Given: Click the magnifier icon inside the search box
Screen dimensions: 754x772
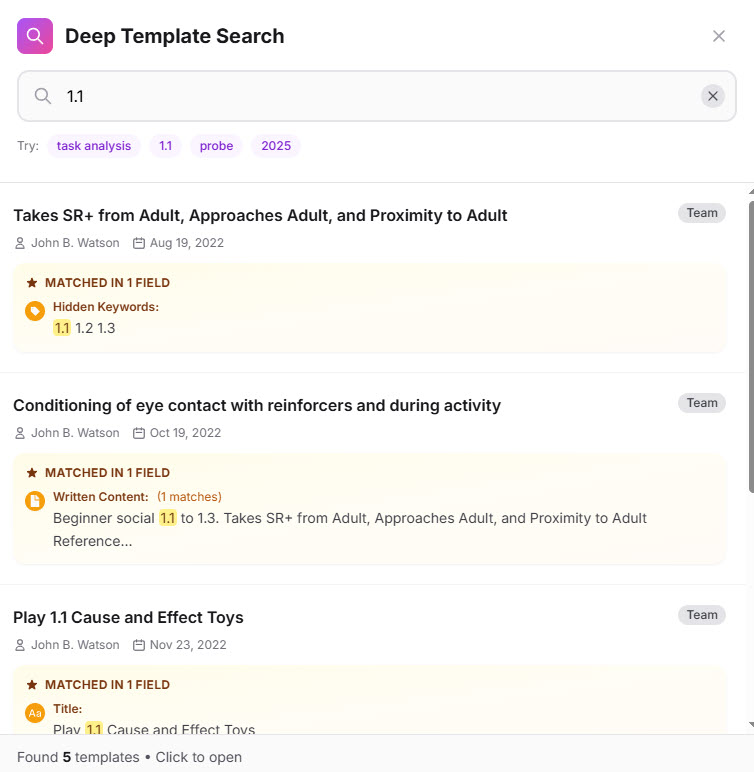Looking at the screenshot, I should coord(43,96).
